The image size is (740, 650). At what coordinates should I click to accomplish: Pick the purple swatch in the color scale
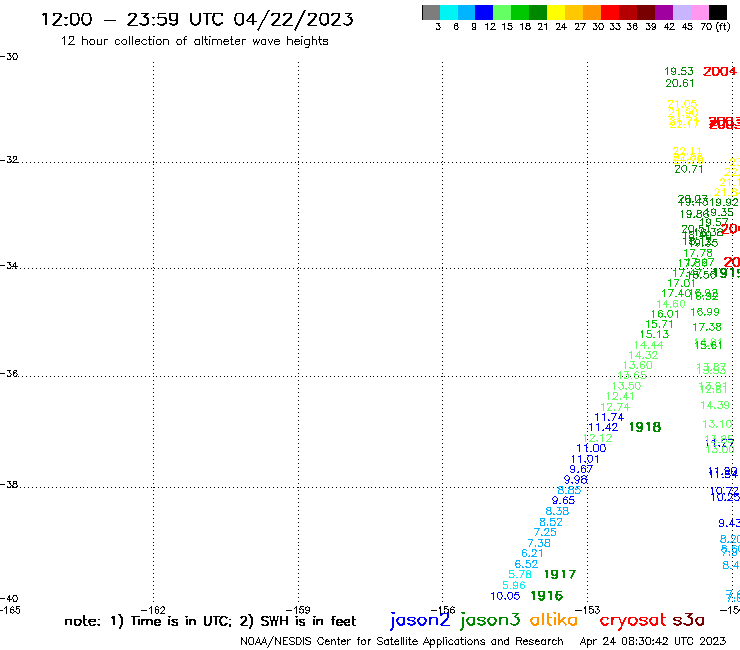[664, 12]
